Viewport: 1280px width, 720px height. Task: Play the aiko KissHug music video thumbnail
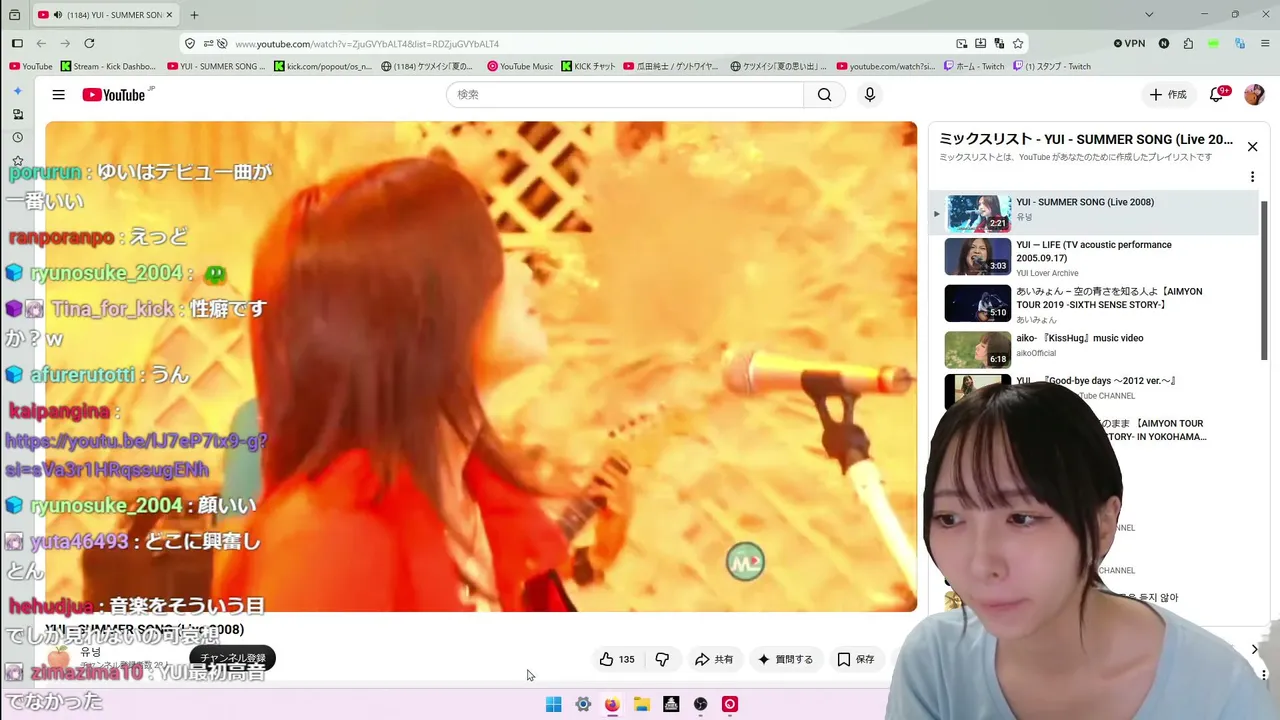pos(978,349)
